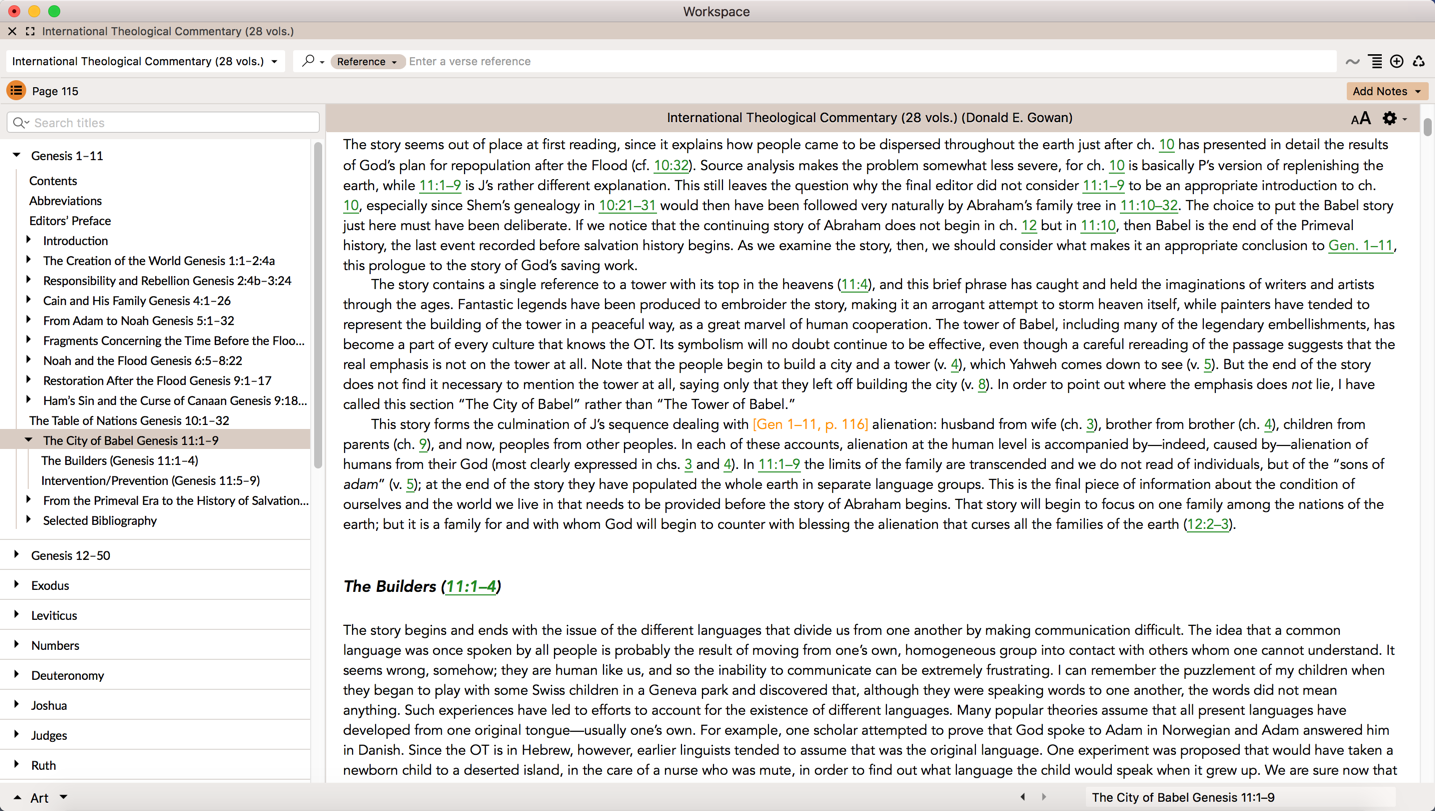The height and width of the screenshot is (811, 1435).
Task: Open The Builders (Genesis 11:1–4) entry
Action: [119, 461]
